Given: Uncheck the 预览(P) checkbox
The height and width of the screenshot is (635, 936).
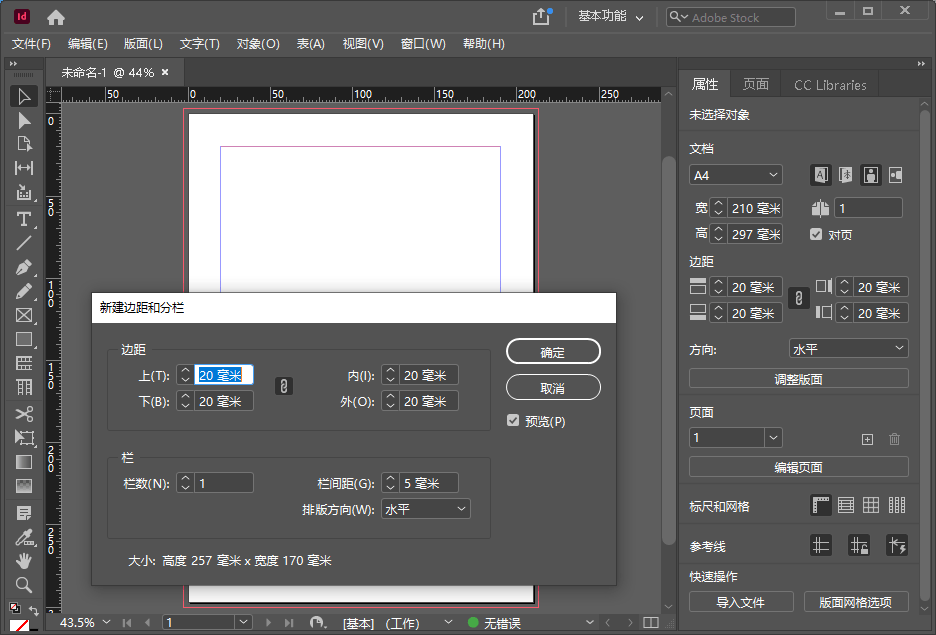Looking at the screenshot, I should (513, 421).
